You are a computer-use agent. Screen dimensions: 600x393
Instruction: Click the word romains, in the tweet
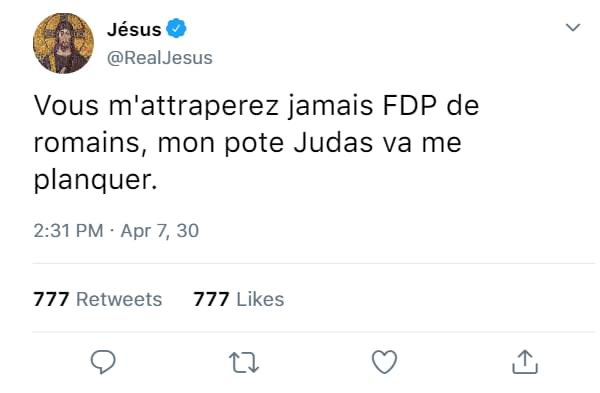(x=90, y=143)
